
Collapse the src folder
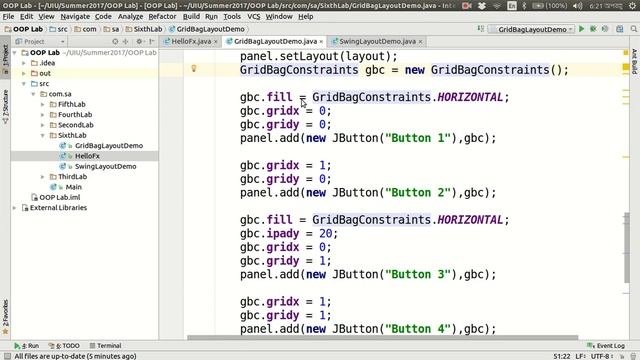point(24,84)
